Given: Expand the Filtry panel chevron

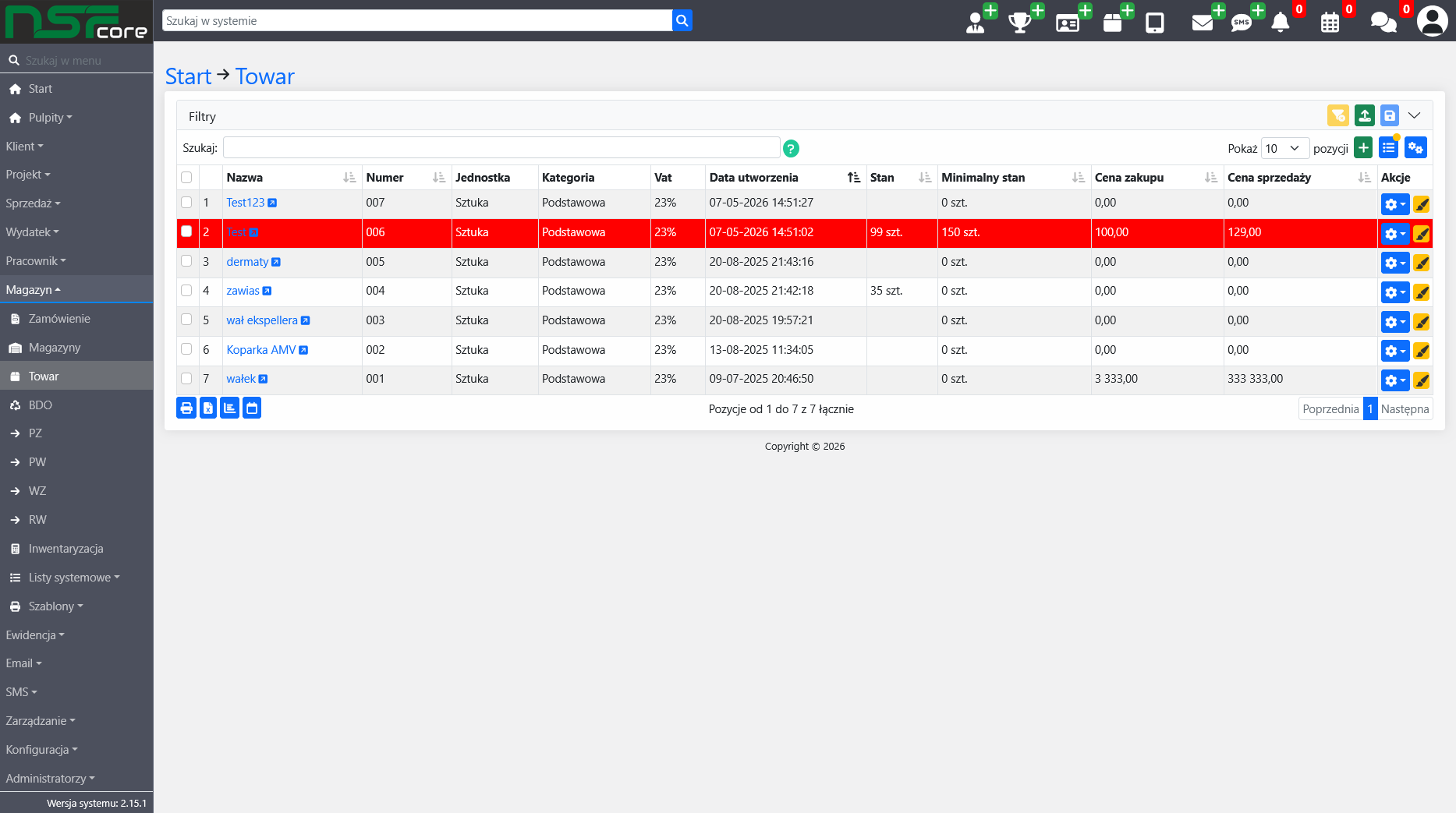Looking at the screenshot, I should coord(1415,115).
